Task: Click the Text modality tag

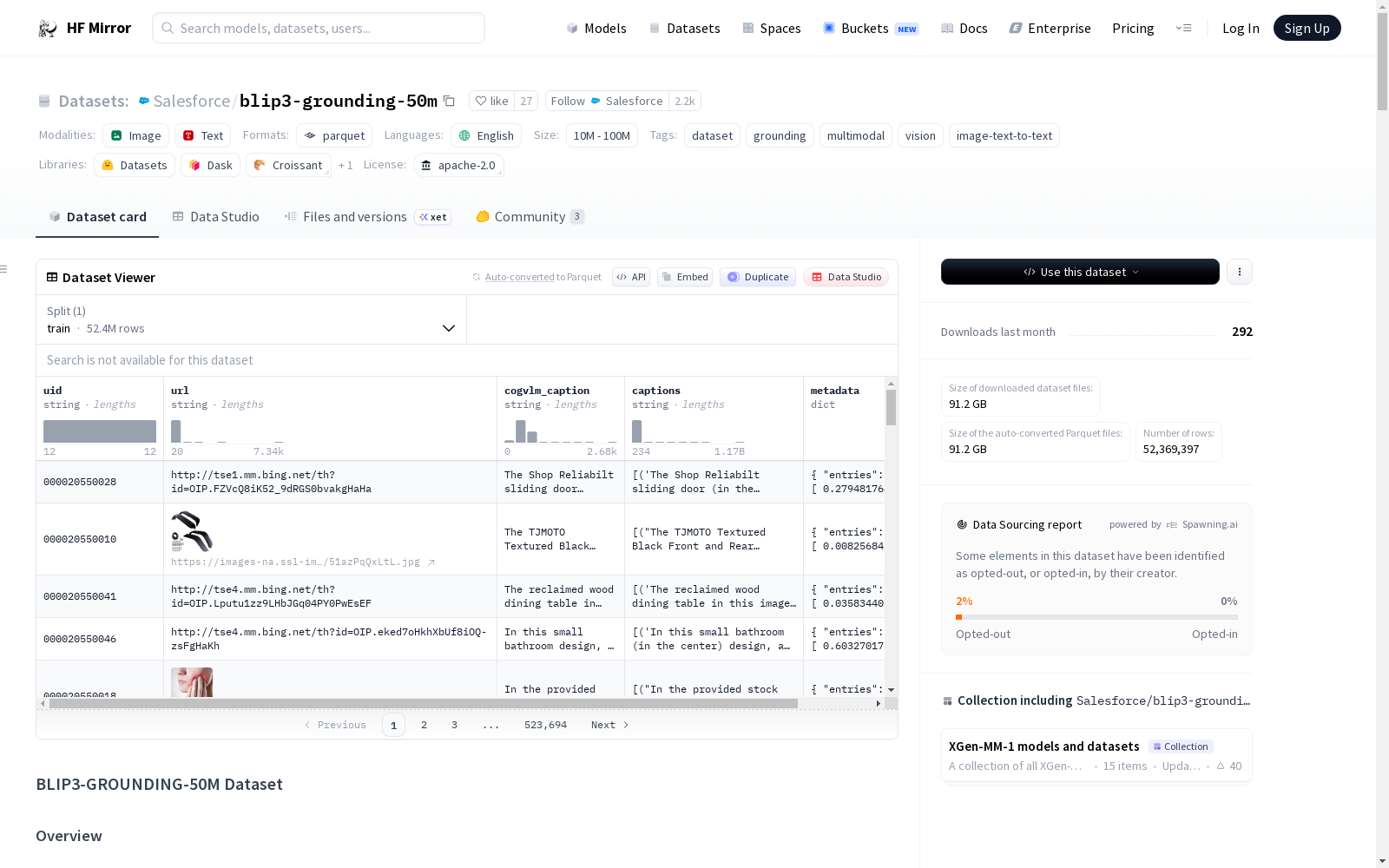Action: click(202, 135)
